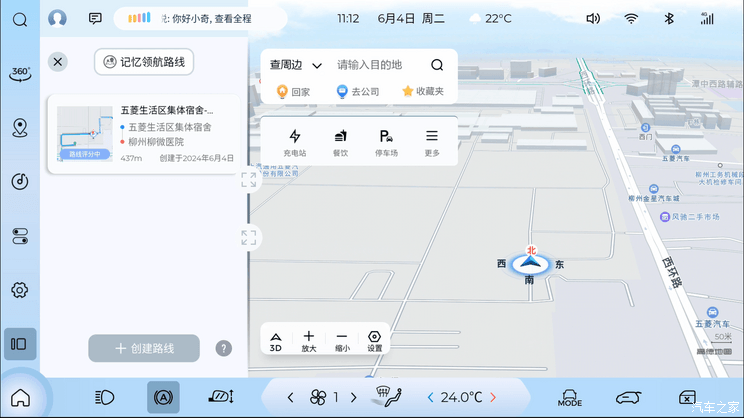Open the help question mark icon
The image size is (744, 418).
click(x=223, y=348)
